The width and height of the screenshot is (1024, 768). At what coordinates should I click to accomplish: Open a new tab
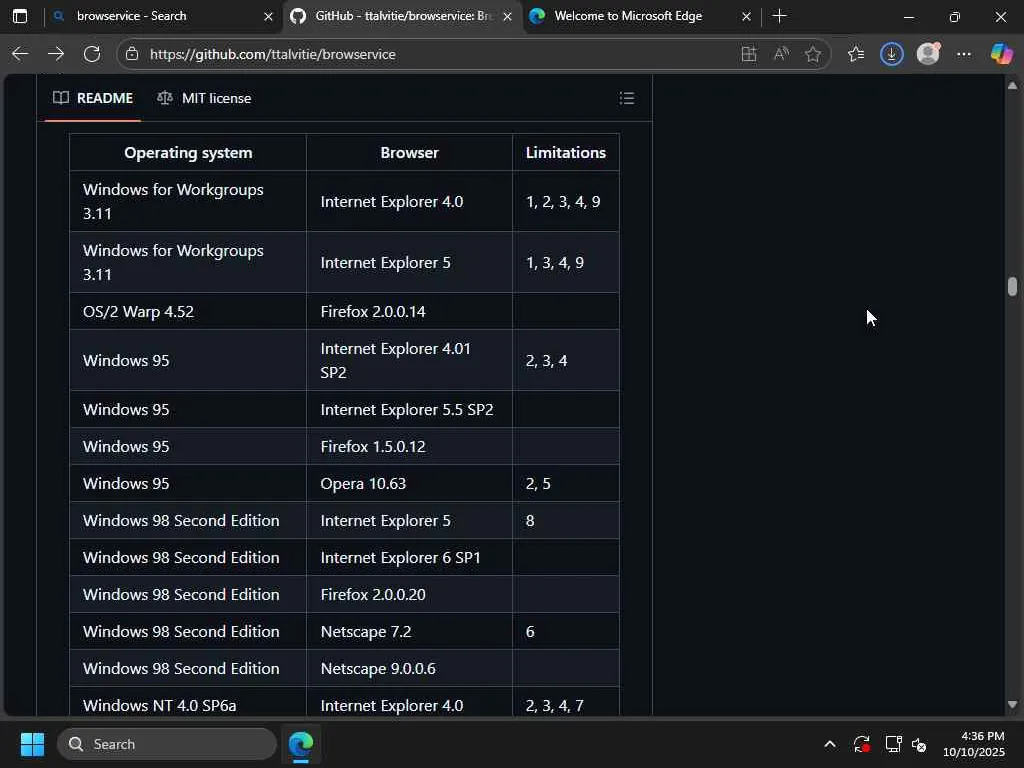tap(779, 16)
